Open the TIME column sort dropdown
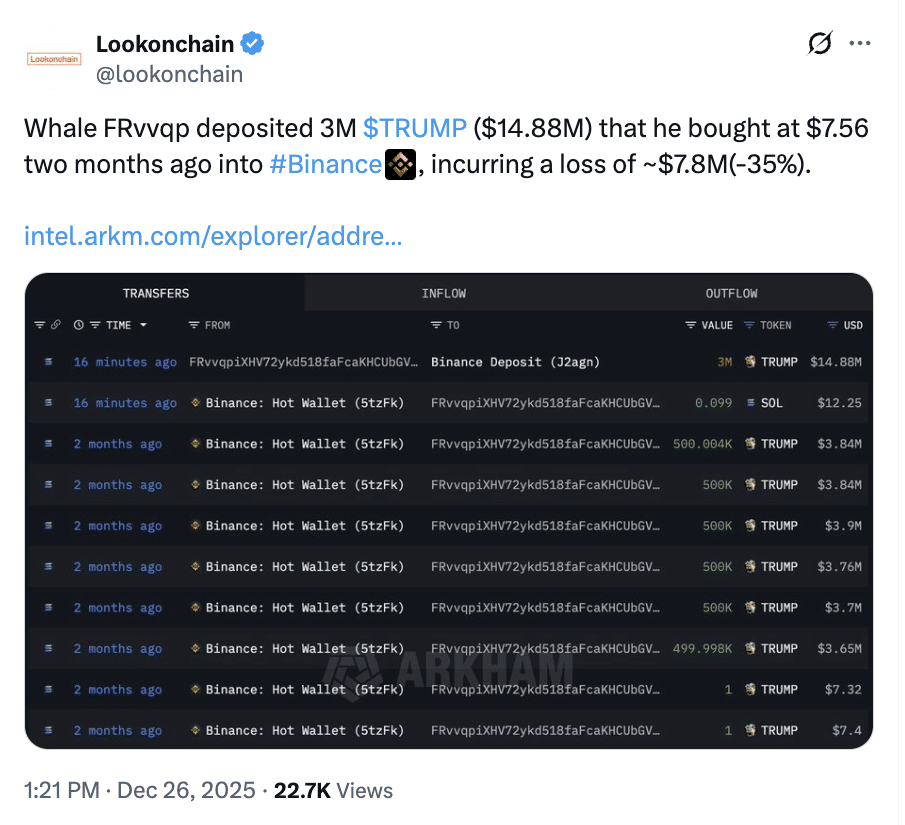This screenshot has width=905, height=825. tap(142, 325)
